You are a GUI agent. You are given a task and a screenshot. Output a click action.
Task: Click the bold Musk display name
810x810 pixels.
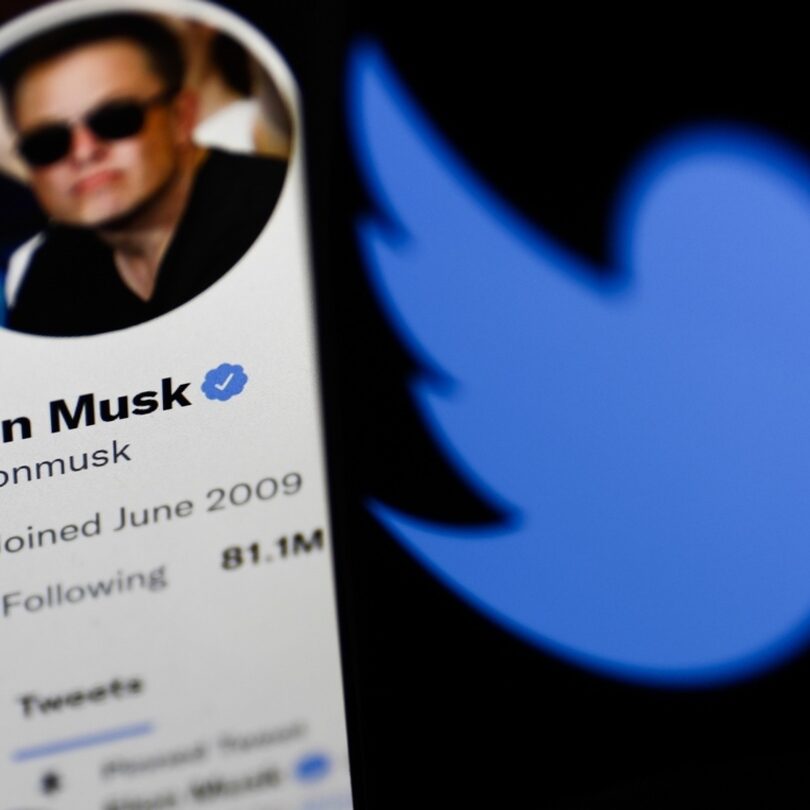[119, 404]
